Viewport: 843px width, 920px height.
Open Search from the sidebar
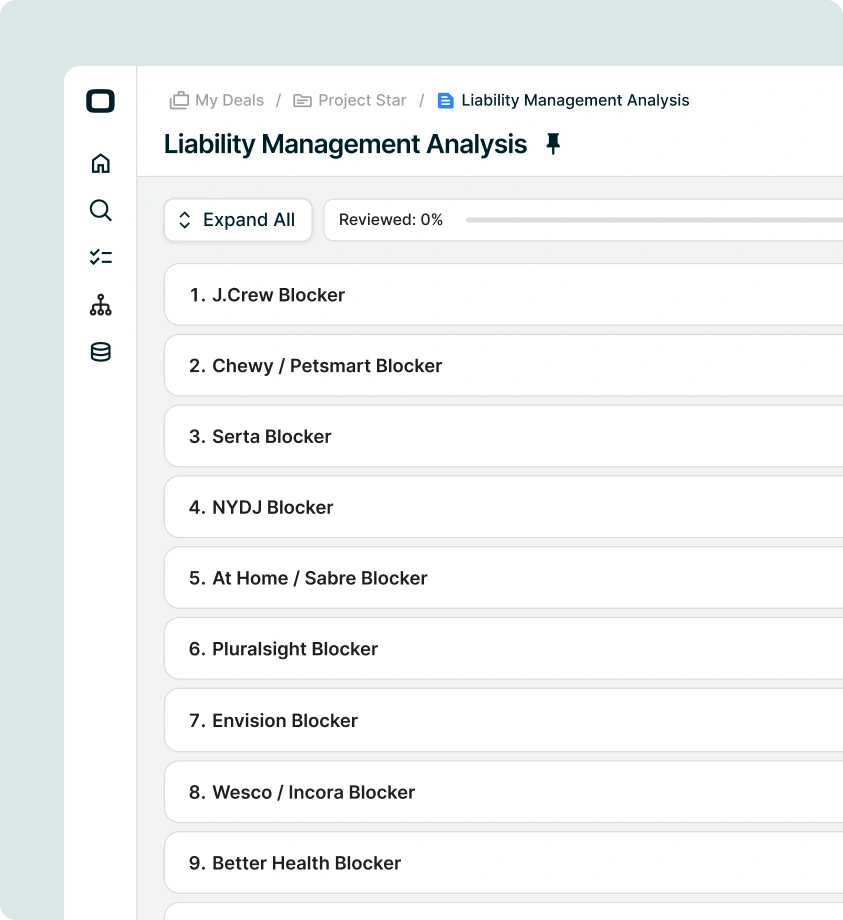coord(100,210)
